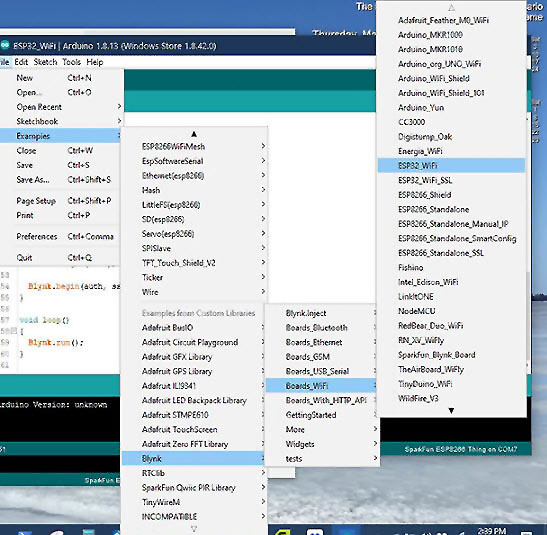This screenshot has height=535, width=547.
Task: Select Save As... menu entry
Action: tap(61, 180)
